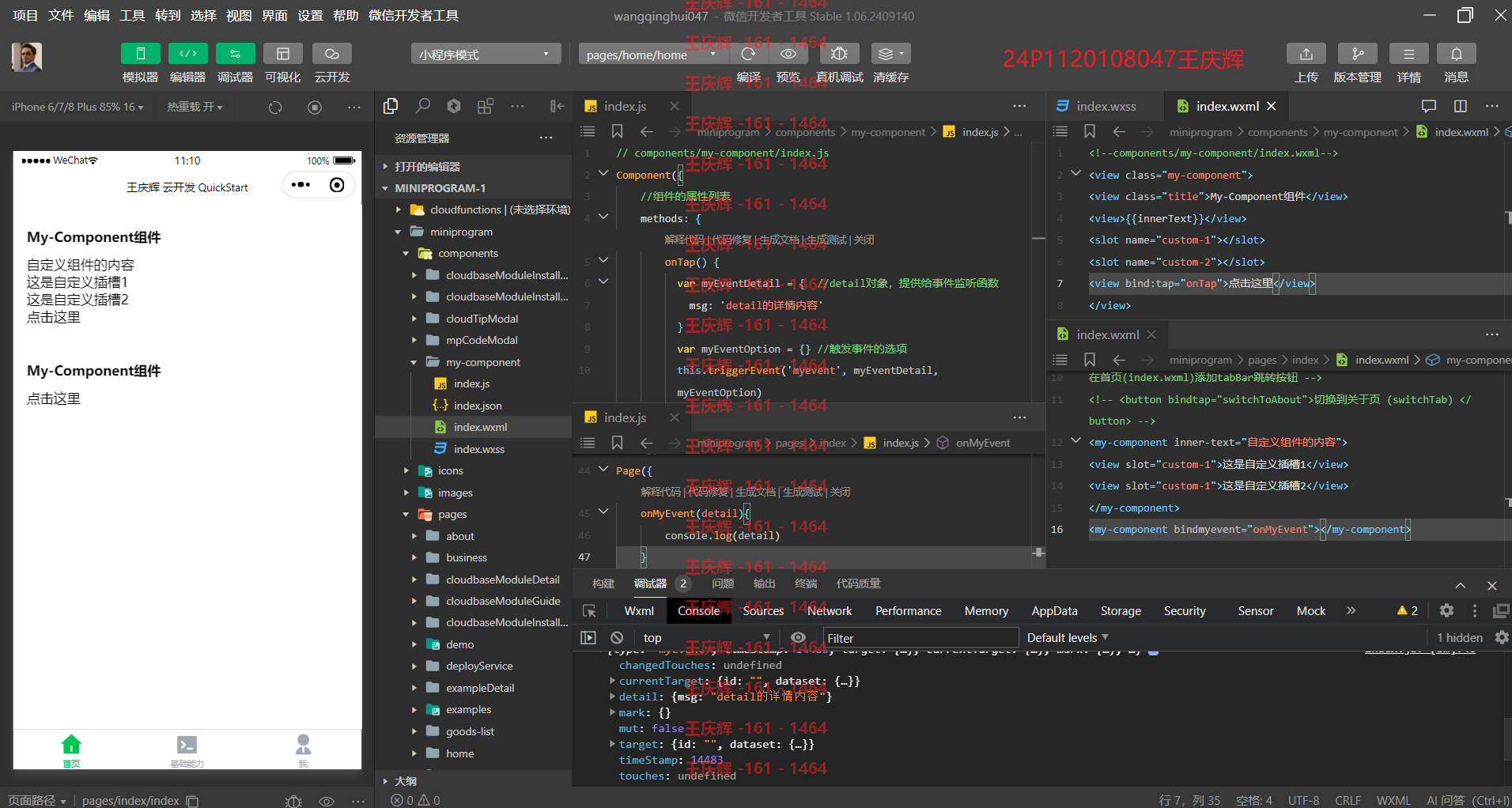The height and width of the screenshot is (808, 1512).
Task: Open the clear cache layers icon
Action: click(x=890, y=54)
